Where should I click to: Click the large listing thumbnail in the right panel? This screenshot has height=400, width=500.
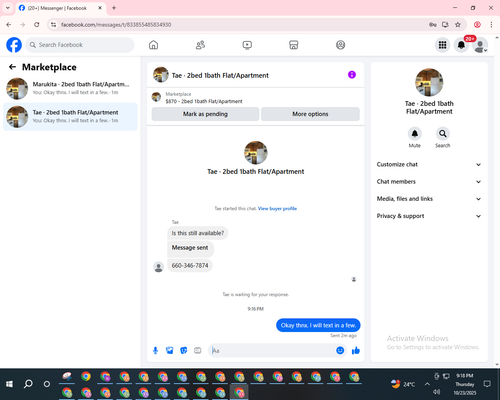(429, 82)
